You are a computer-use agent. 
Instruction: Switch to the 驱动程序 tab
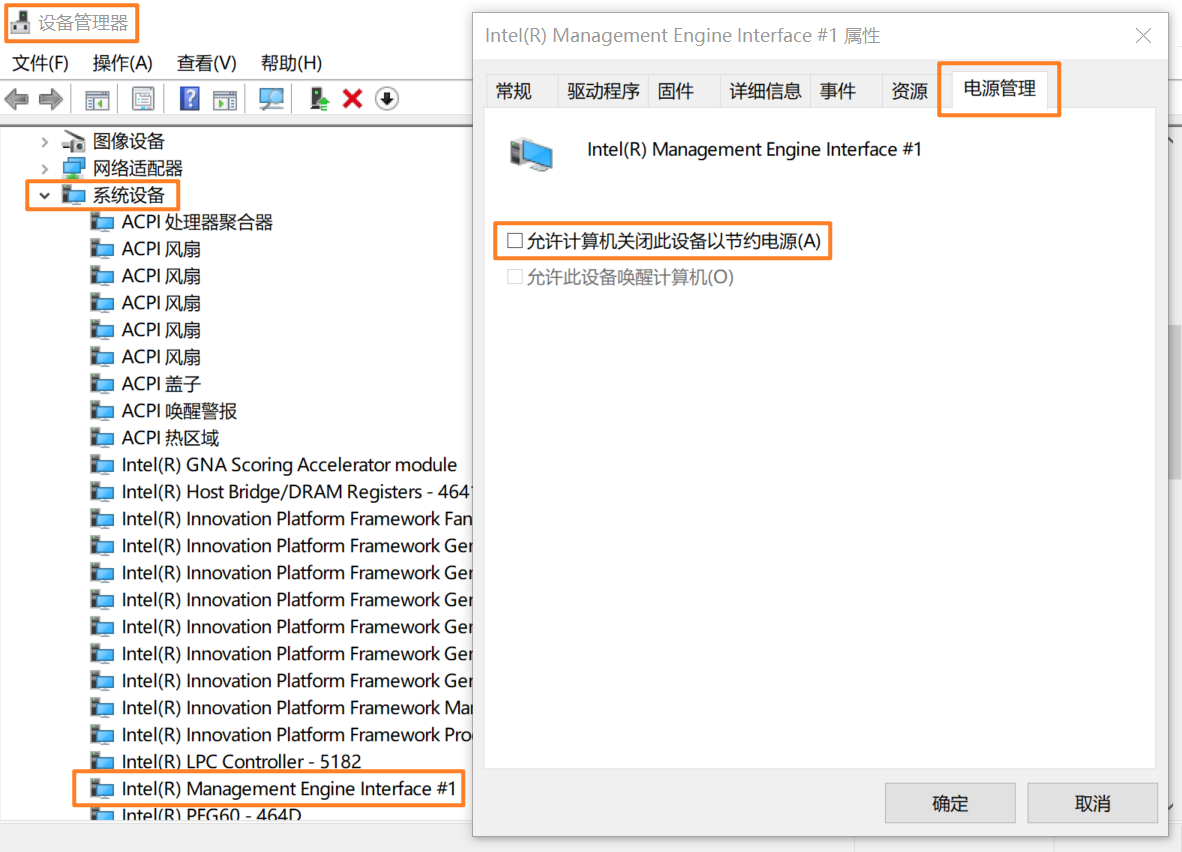click(603, 91)
